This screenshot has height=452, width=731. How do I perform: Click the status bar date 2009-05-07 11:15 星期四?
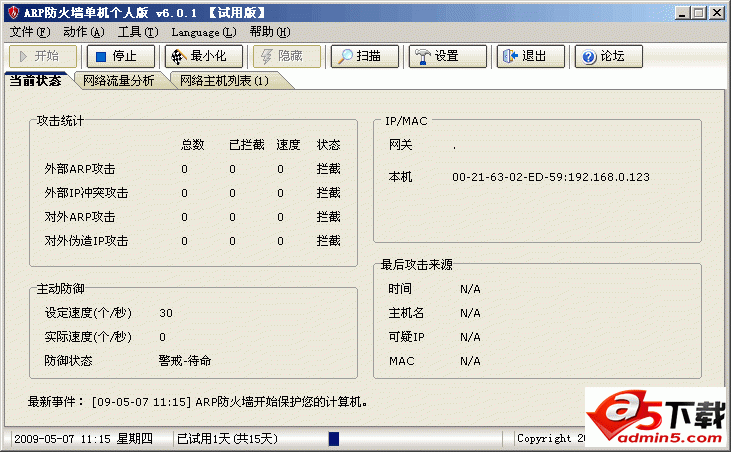pos(83,439)
